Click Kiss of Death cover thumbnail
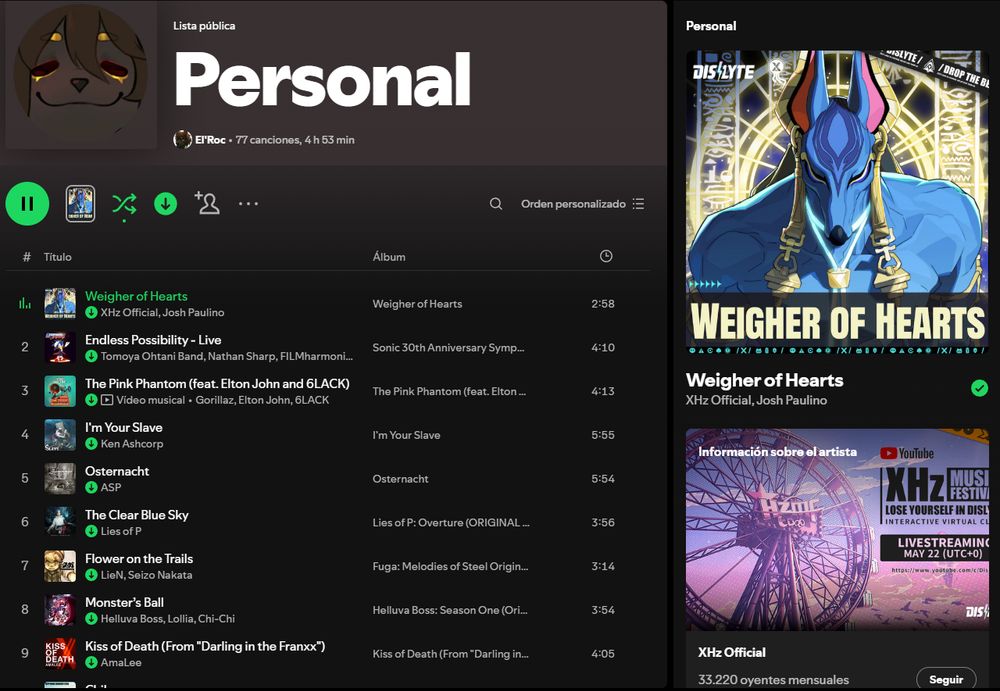 60,653
